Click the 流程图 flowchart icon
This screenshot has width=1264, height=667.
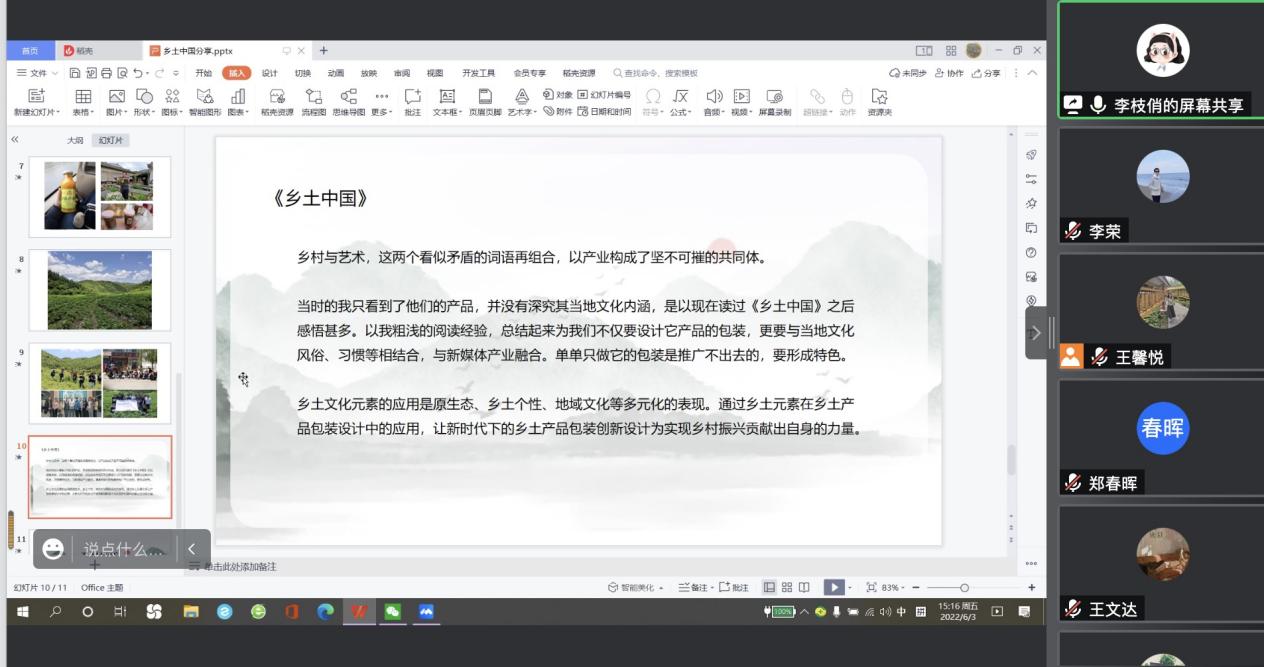point(313,101)
